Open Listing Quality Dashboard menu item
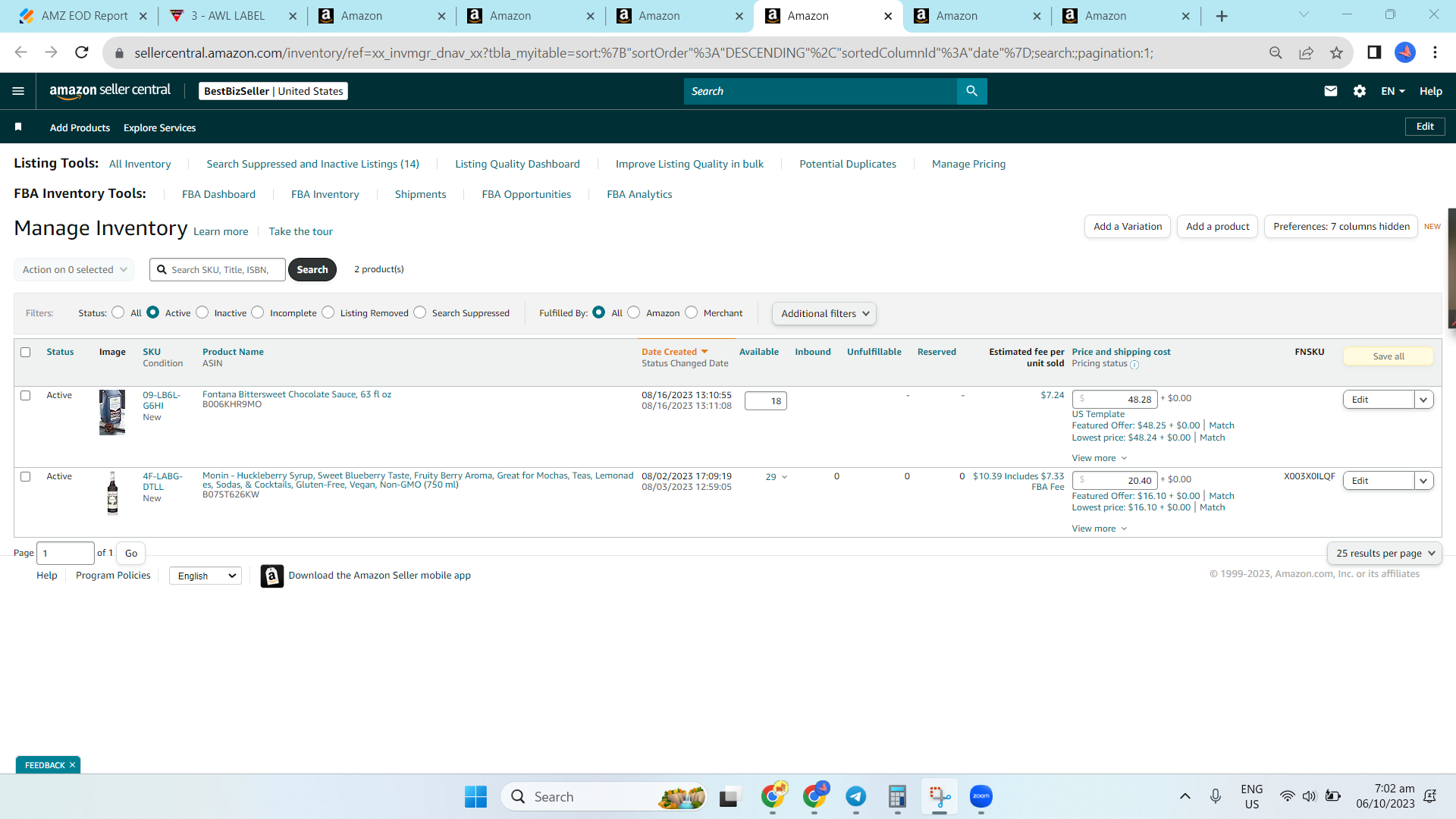 pos(517,164)
